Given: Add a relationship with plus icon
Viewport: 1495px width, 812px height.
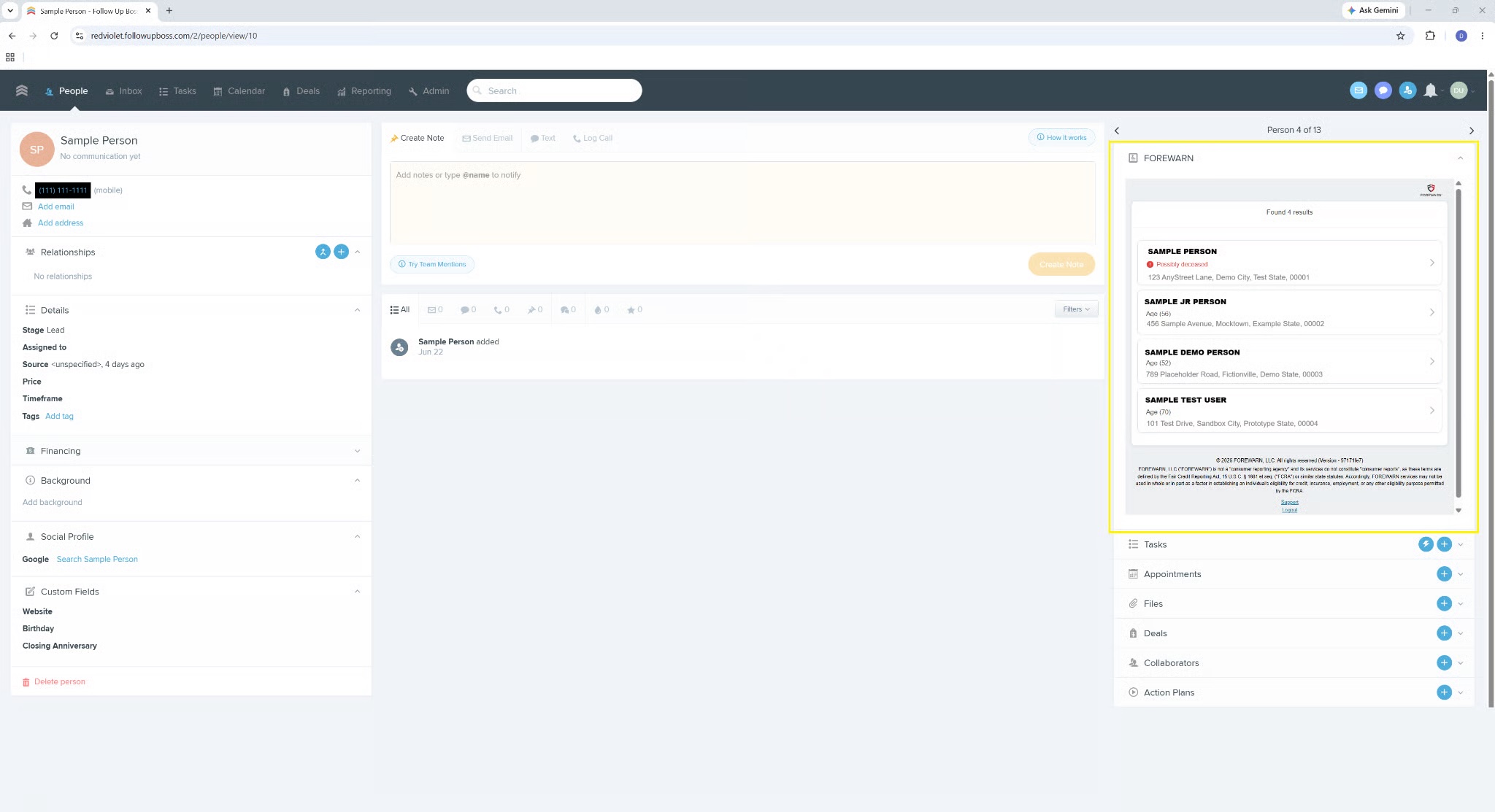Looking at the screenshot, I should [341, 252].
